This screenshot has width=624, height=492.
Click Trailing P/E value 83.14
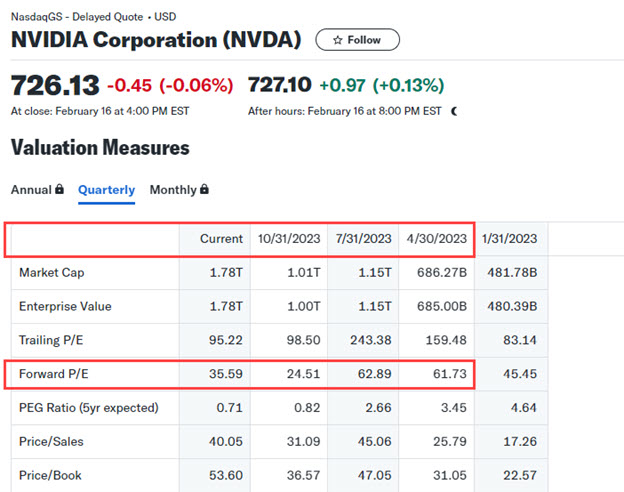click(x=520, y=340)
